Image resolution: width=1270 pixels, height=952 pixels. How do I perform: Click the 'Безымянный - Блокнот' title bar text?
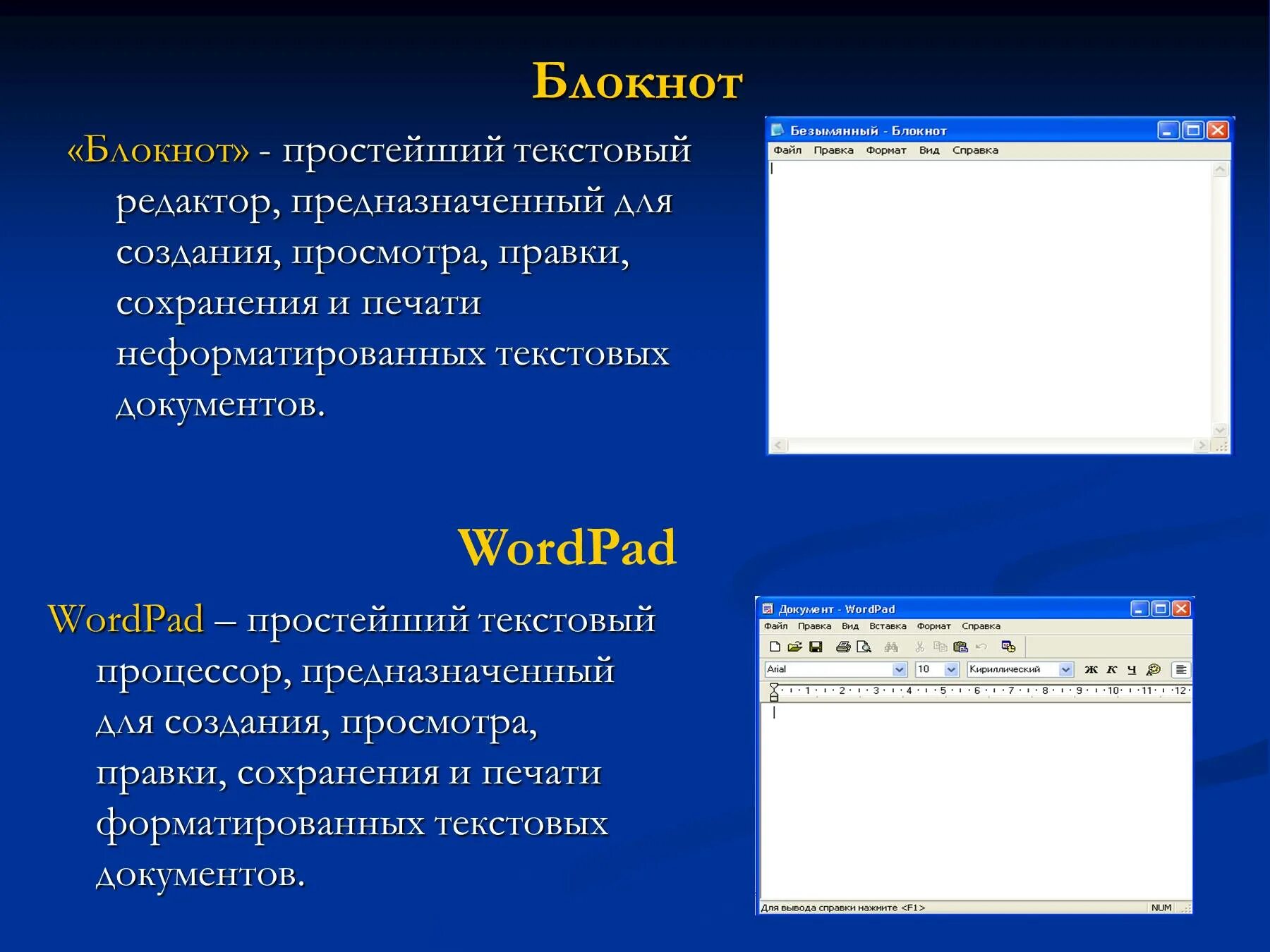point(868,130)
